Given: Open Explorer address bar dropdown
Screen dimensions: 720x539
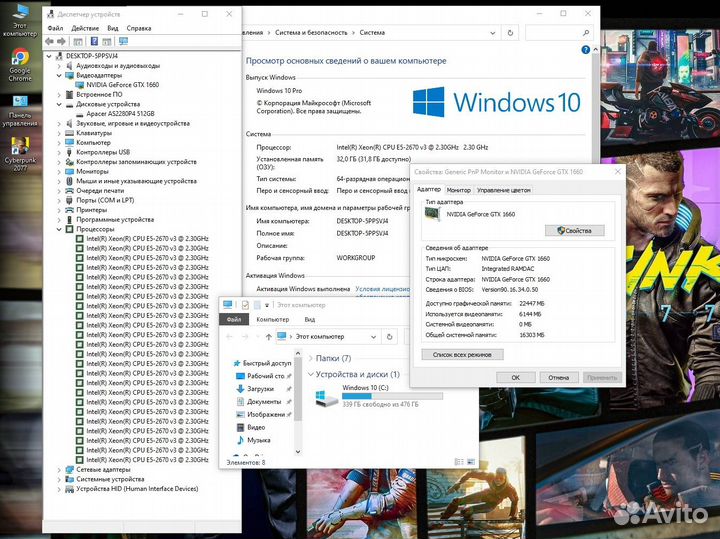Looking at the screenshot, I should click(x=373, y=337).
